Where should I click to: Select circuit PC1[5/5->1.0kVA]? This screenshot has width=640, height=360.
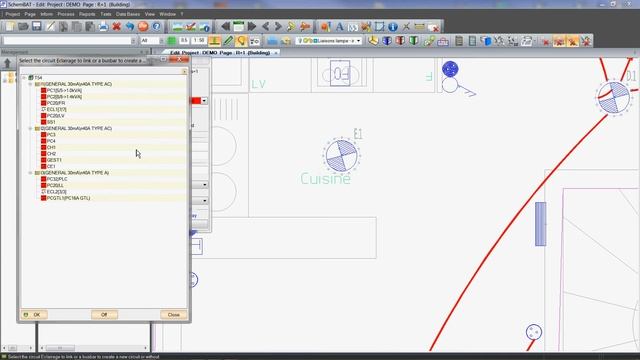(64, 91)
